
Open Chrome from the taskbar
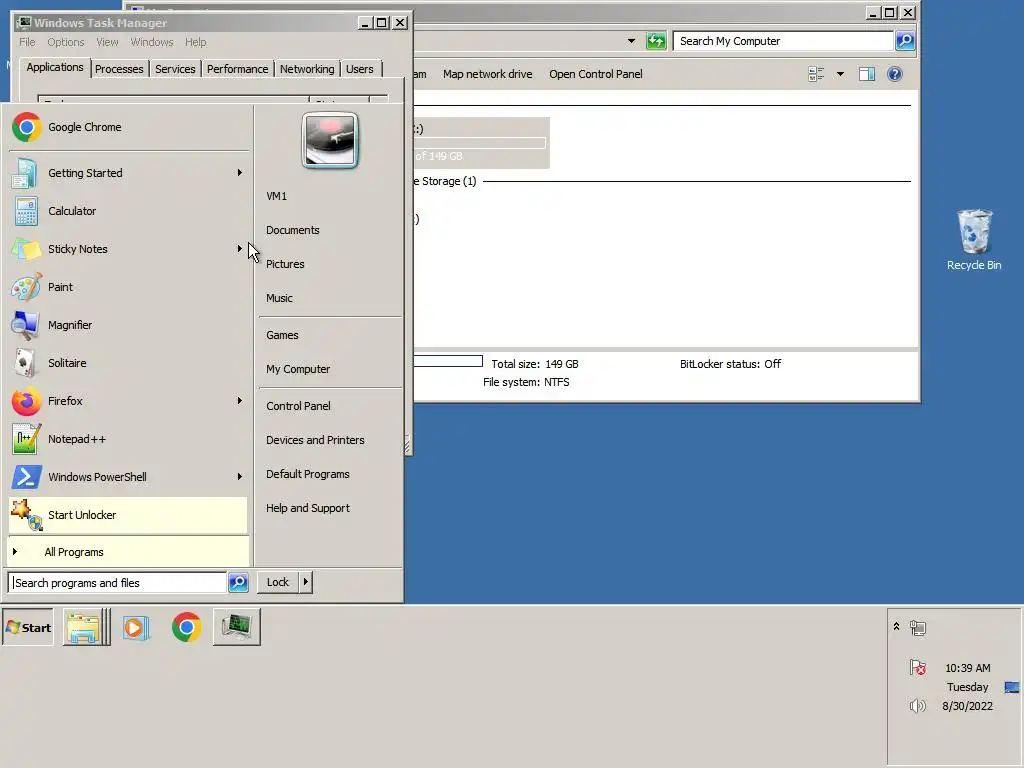[x=187, y=628]
